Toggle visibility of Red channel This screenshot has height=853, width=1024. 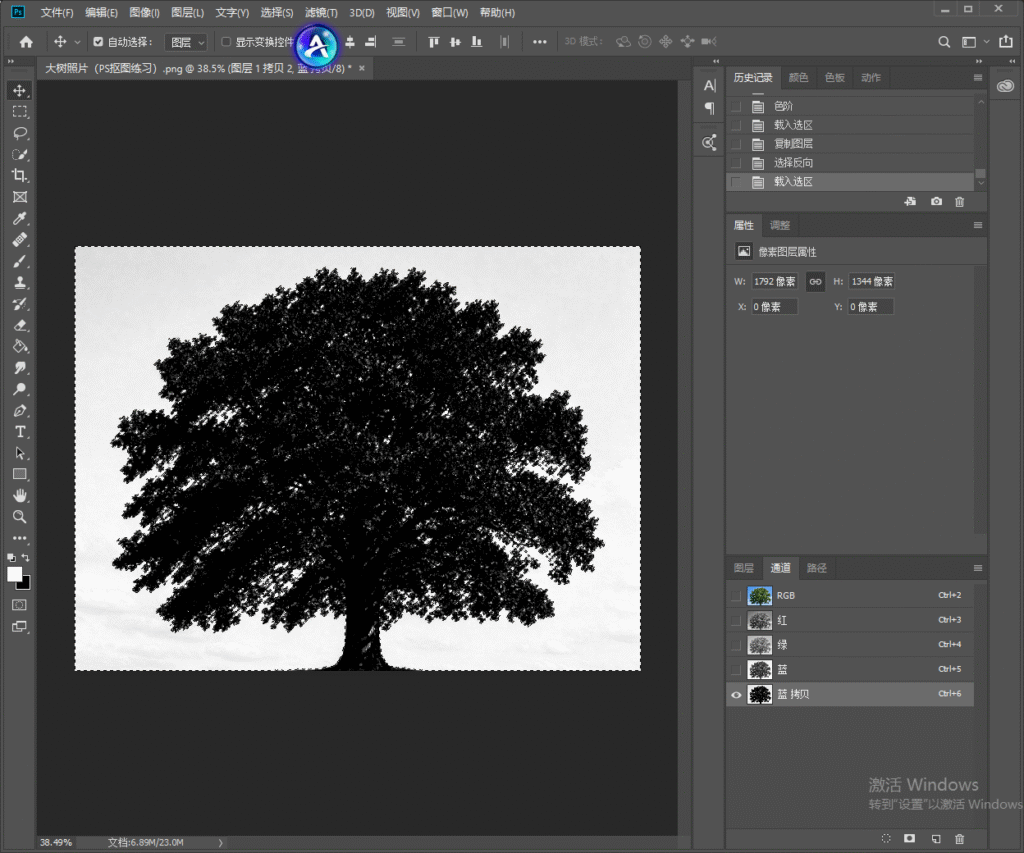[736, 620]
